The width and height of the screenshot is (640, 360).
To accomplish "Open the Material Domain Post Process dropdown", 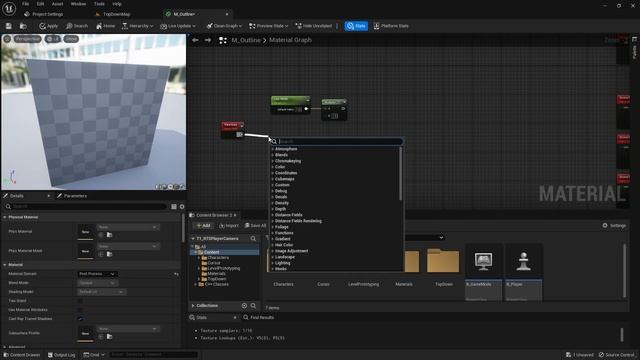I will tap(97, 274).
